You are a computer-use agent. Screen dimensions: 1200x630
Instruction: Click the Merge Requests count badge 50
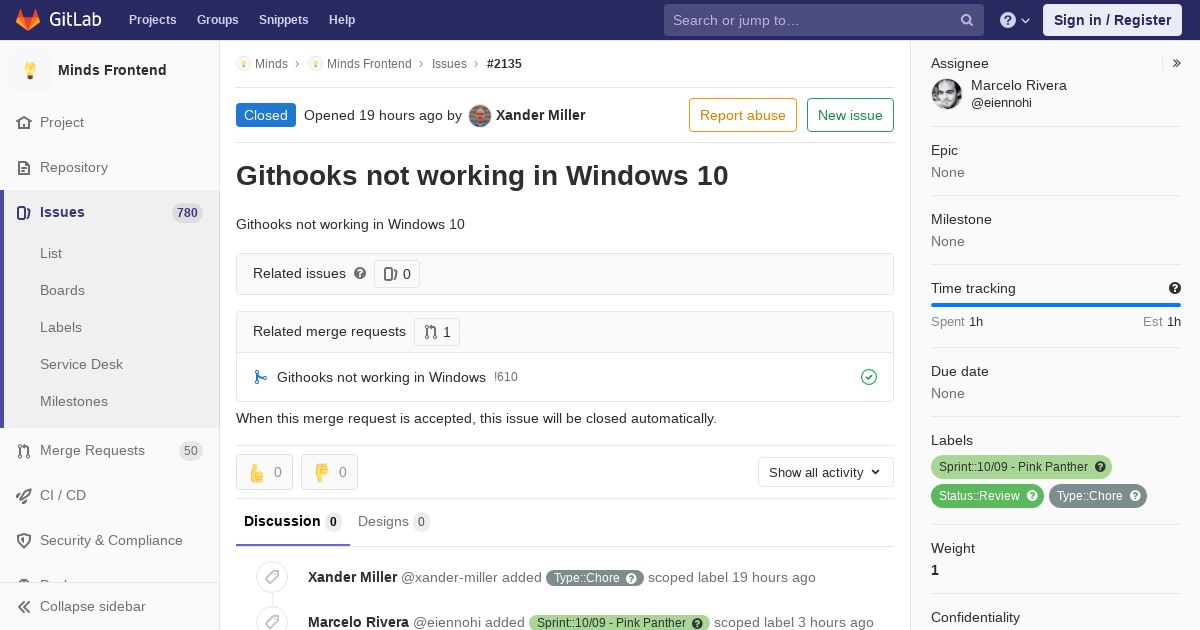coord(190,451)
